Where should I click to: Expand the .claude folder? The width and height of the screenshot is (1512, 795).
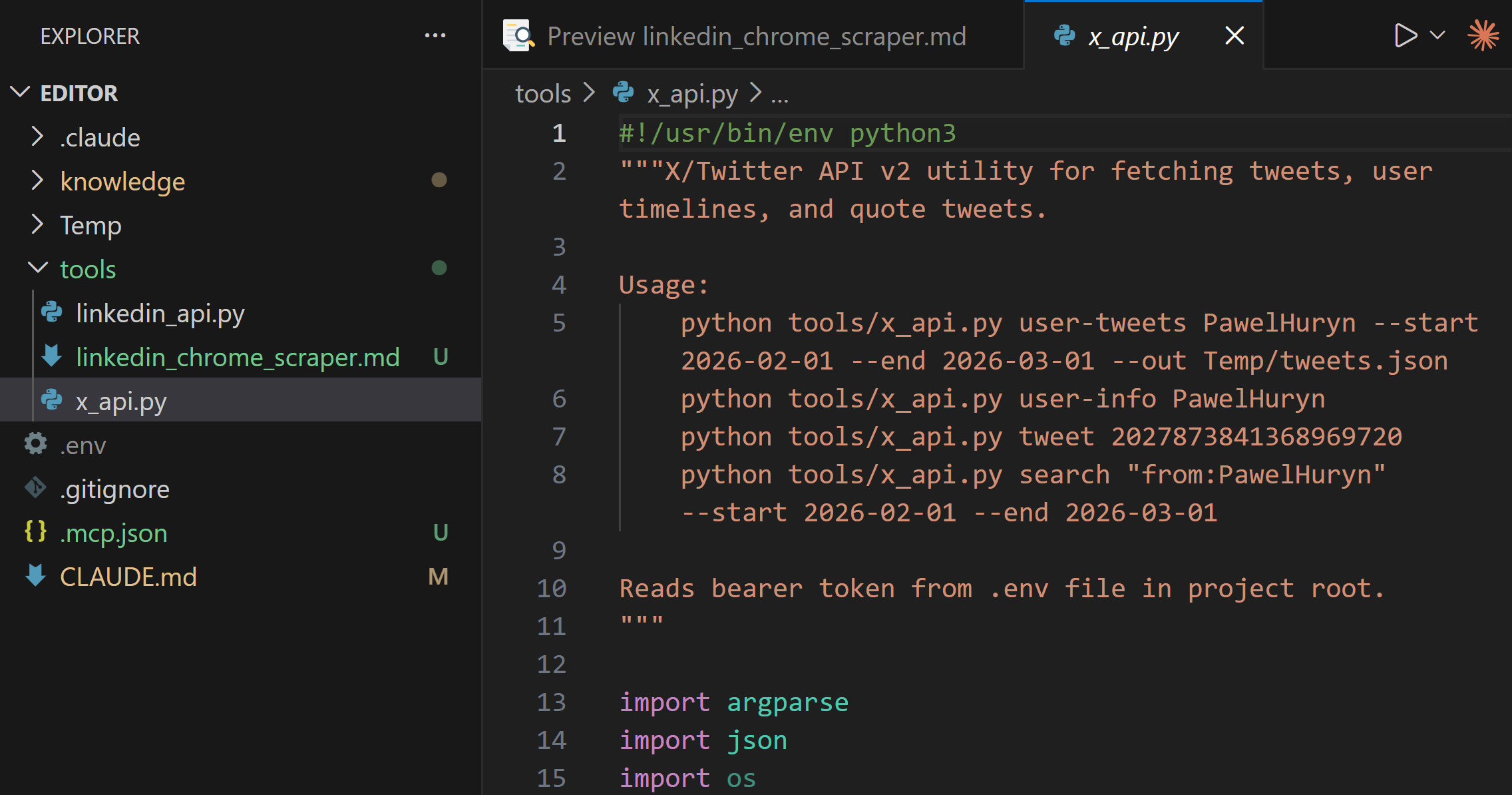38,137
